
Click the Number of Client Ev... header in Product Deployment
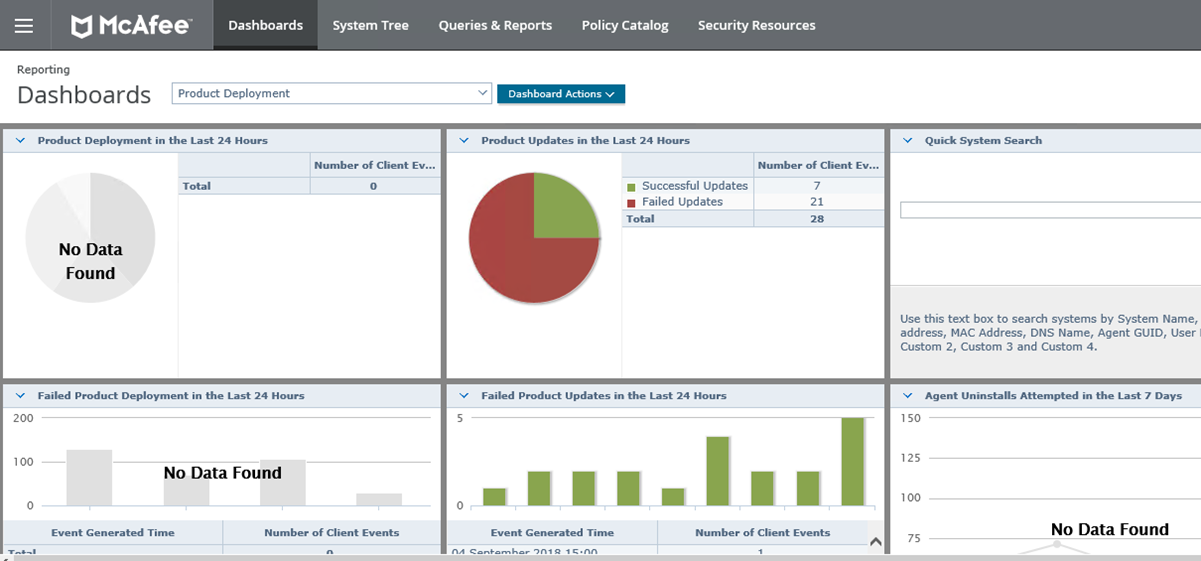[375, 166]
